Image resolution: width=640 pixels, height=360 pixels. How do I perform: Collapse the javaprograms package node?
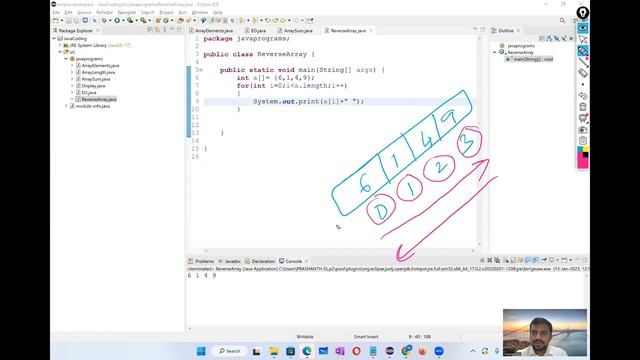66,59
